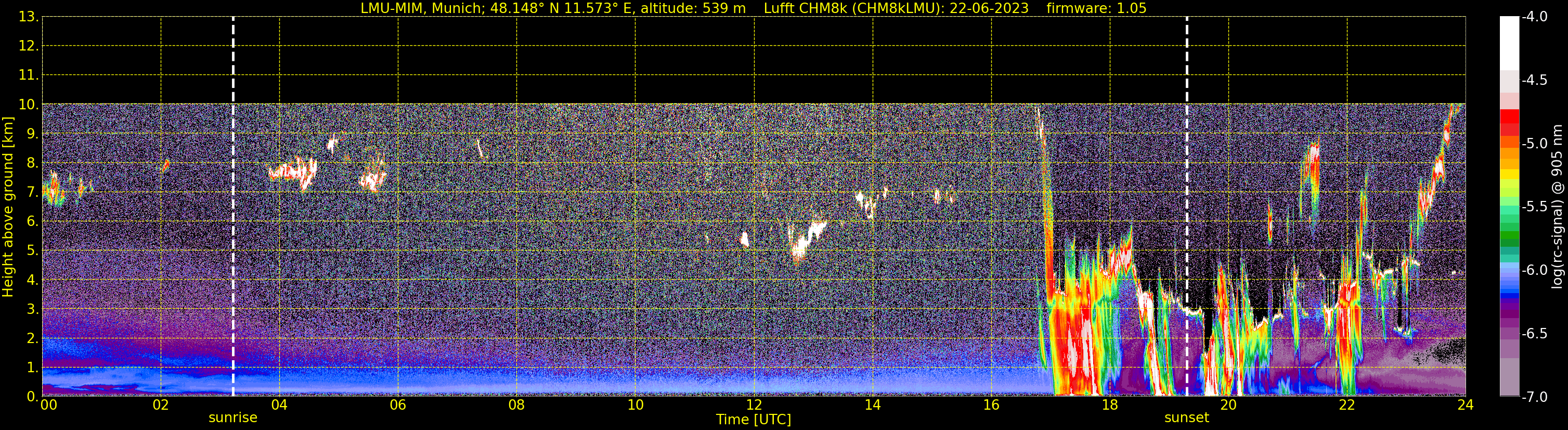Viewport: 1568px width, 430px height.
Task: Click the grey bottom of the colorbar near -7.0
Action: [1509, 377]
